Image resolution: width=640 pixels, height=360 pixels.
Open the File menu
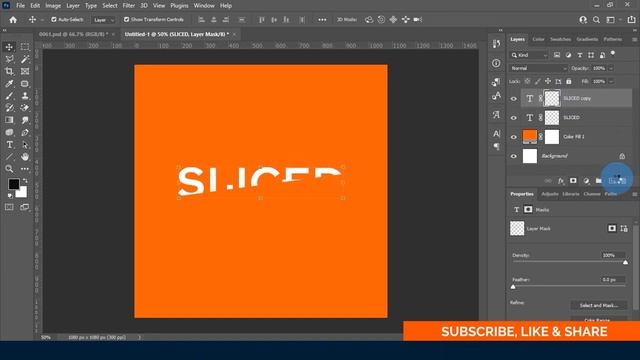tap(20, 6)
